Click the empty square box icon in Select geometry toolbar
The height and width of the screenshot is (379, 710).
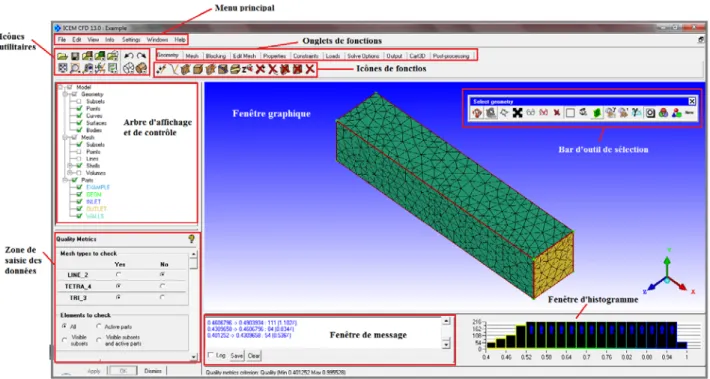[x=571, y=113]
